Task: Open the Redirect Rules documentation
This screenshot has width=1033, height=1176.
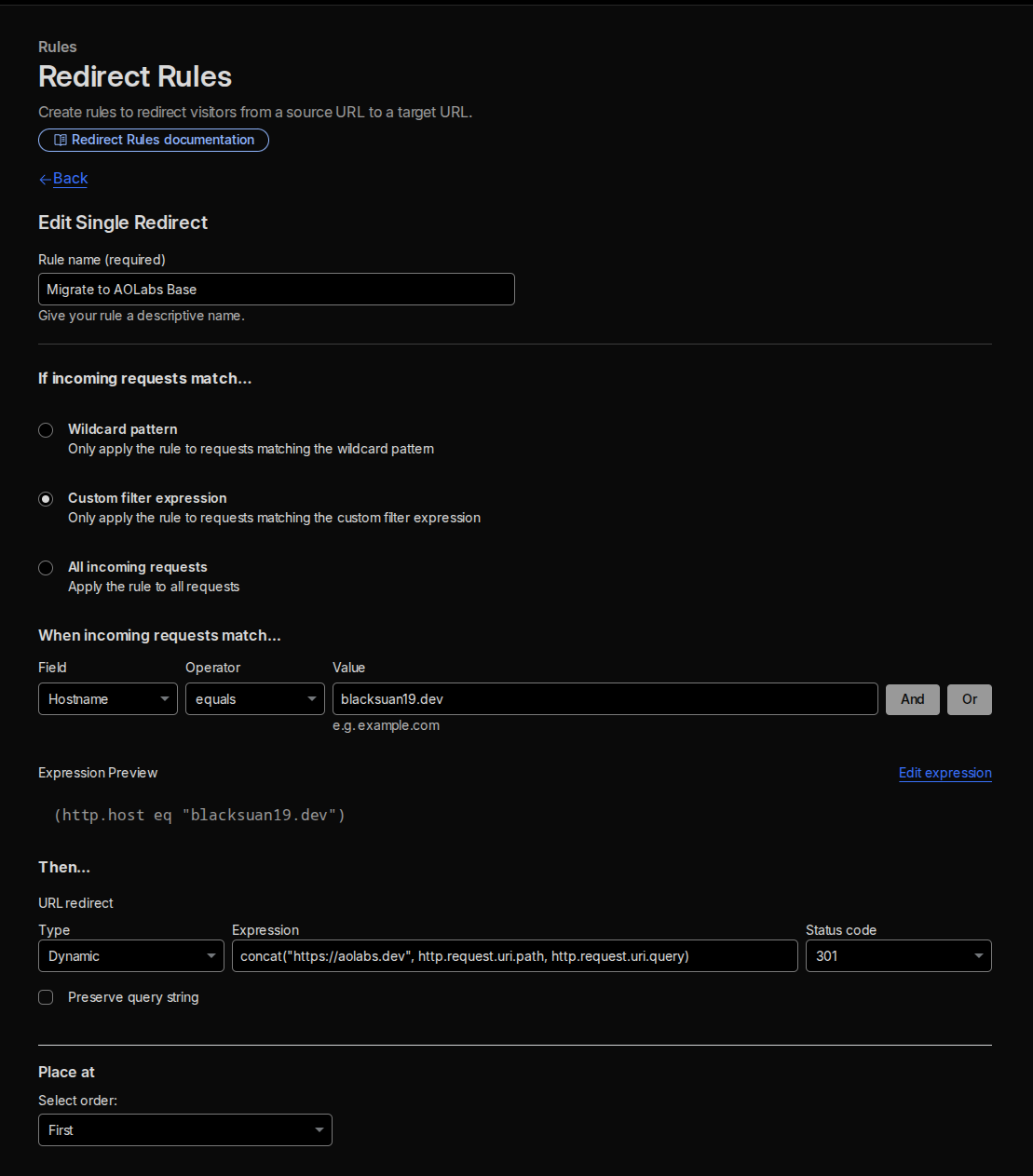Action: pyautogui.click(x=154, y=140)
